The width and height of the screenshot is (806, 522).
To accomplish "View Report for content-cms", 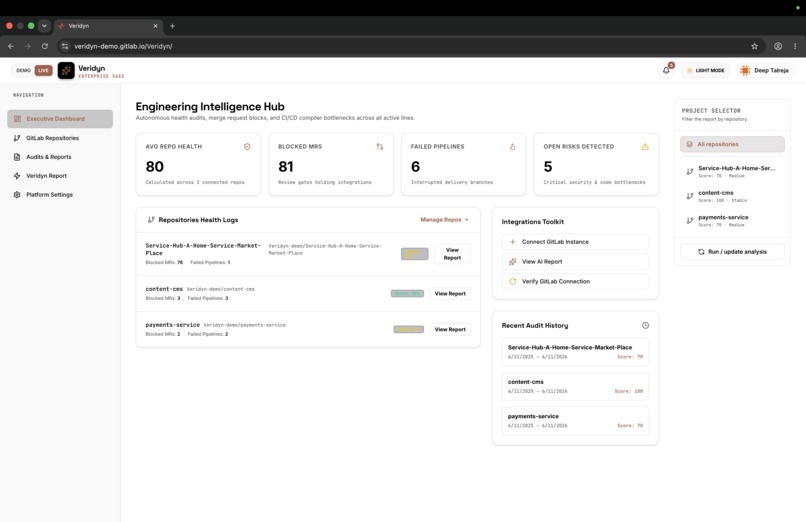I will point(450,293).
